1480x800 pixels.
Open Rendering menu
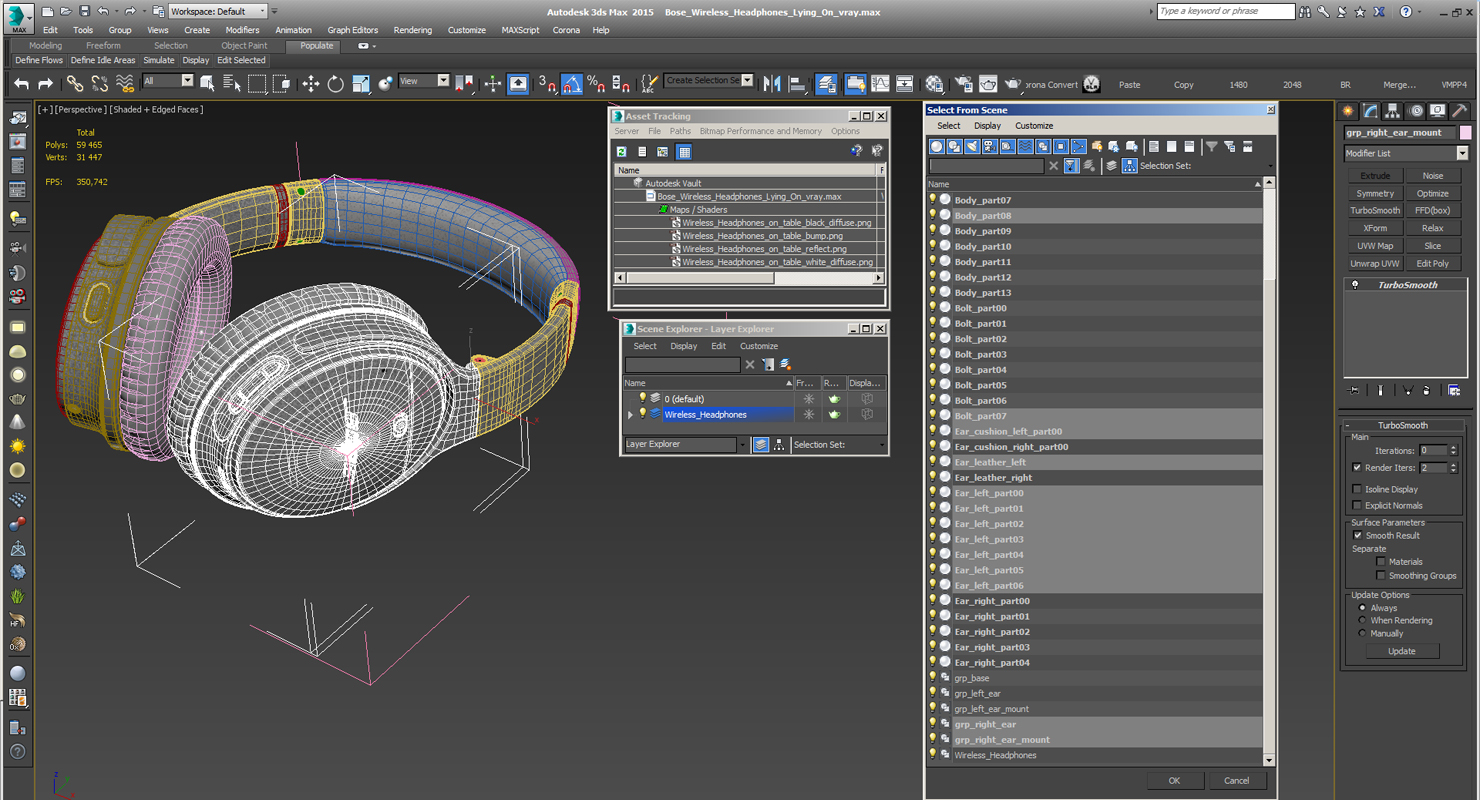(412, 30)
